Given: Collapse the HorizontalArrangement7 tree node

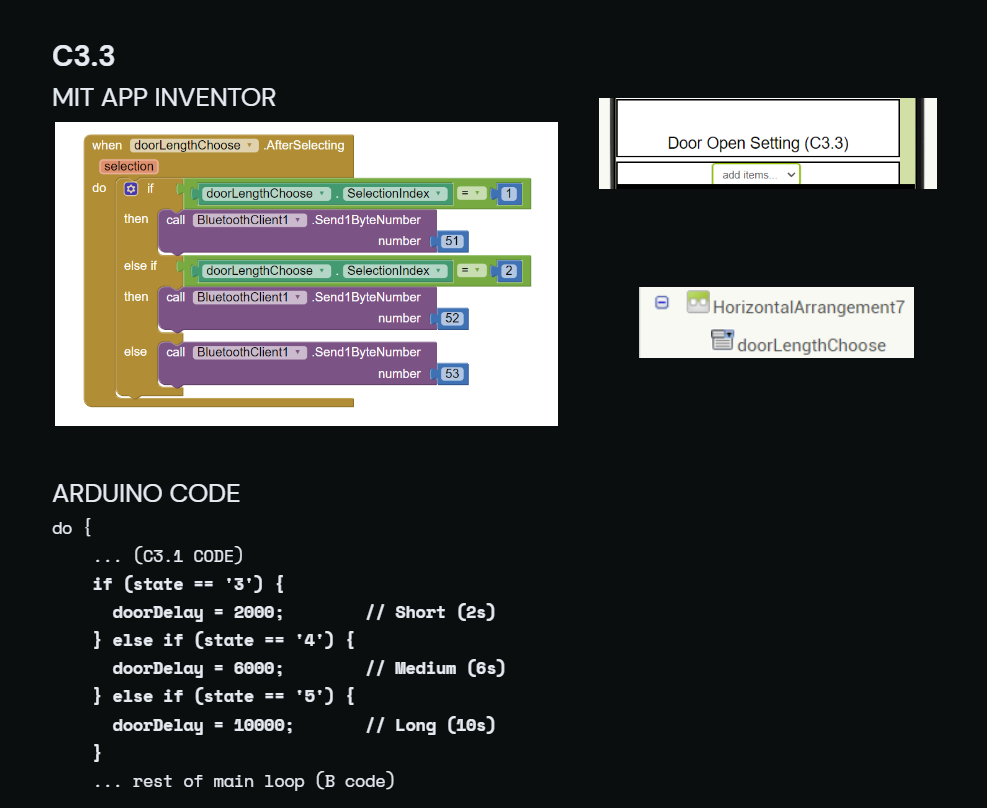Looking at the screenshot, I should [x=662, y=303].
